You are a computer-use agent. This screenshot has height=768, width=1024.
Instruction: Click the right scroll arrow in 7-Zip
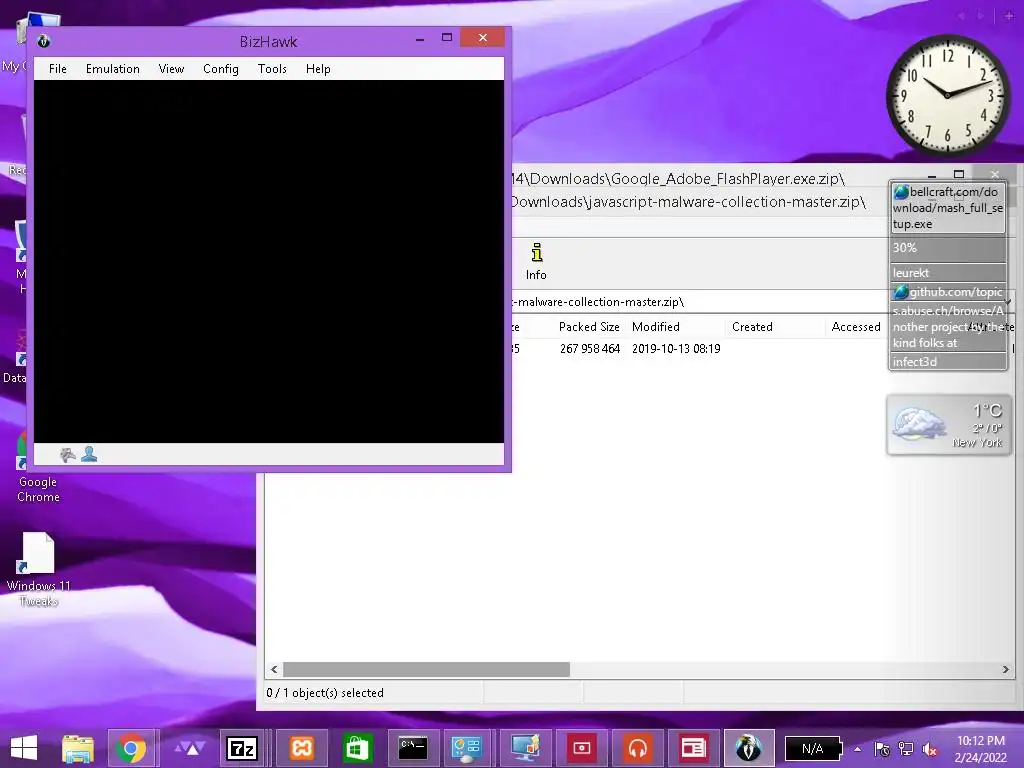point(1006,669)
